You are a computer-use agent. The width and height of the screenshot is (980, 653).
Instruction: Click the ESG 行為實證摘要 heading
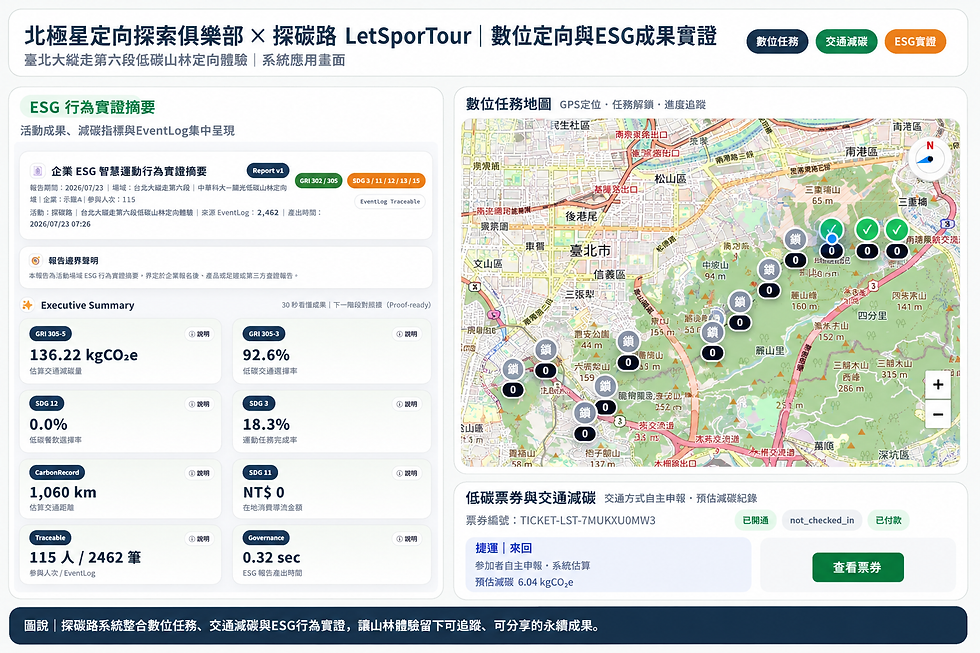(x=92, y=107)
